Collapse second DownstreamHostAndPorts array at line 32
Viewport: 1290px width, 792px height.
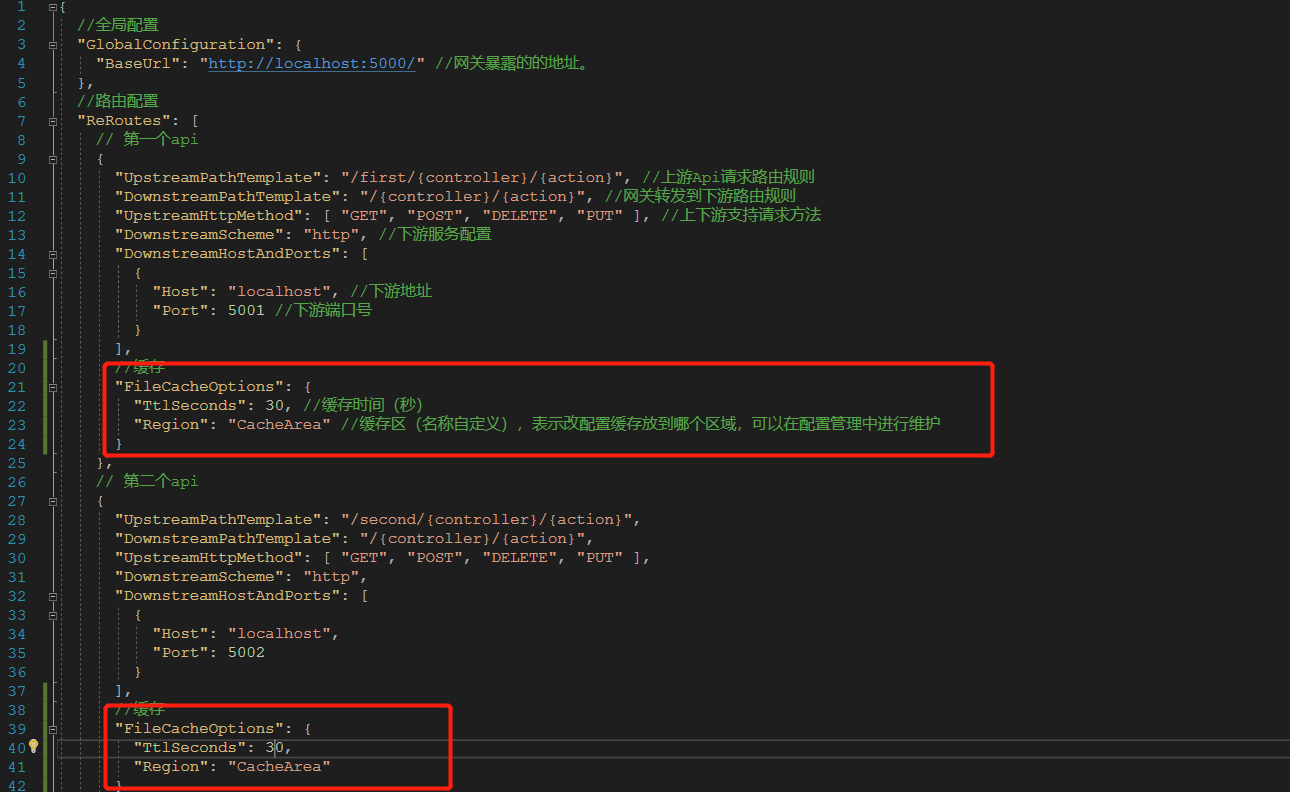point(52,596)
